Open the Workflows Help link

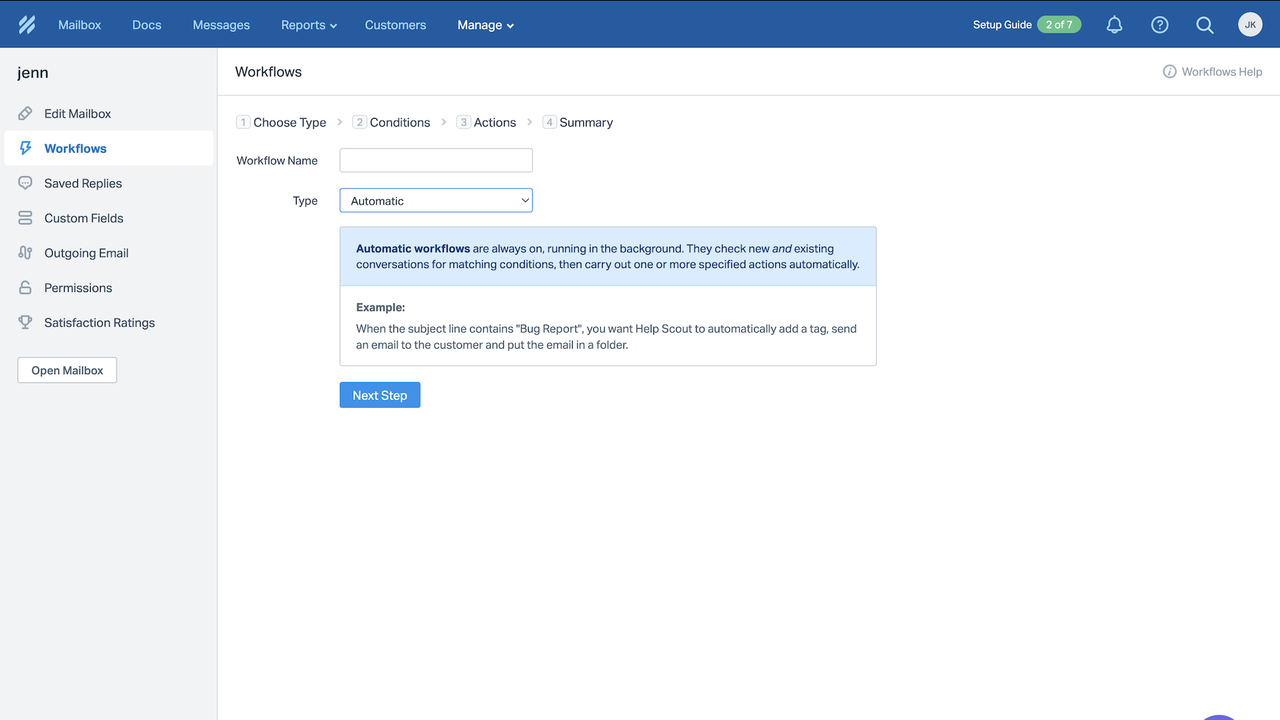click(x=1212, y=72)
